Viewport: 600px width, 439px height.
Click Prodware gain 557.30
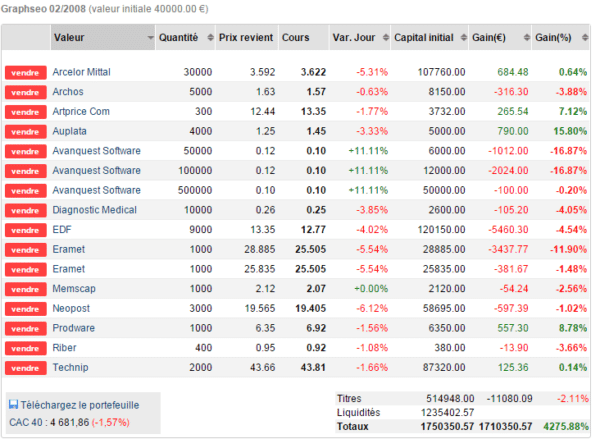pyautogui.click(x=513, y=328)
